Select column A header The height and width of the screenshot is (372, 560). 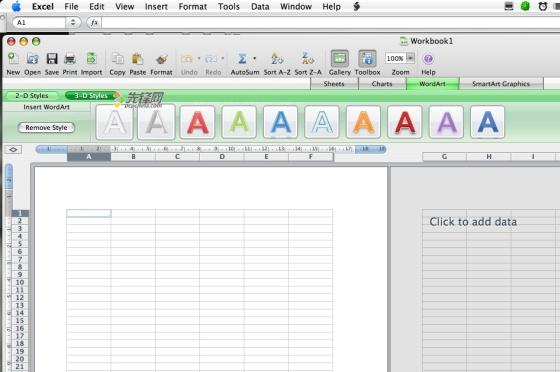pyautogui.click(x=89, y=157)
